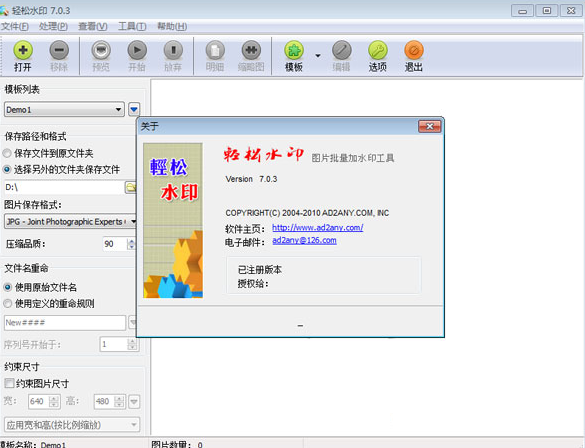This screenshot has height=448, width=585.
Task: Click the compression quality spinner arrows
Action: tap(131, 244)
